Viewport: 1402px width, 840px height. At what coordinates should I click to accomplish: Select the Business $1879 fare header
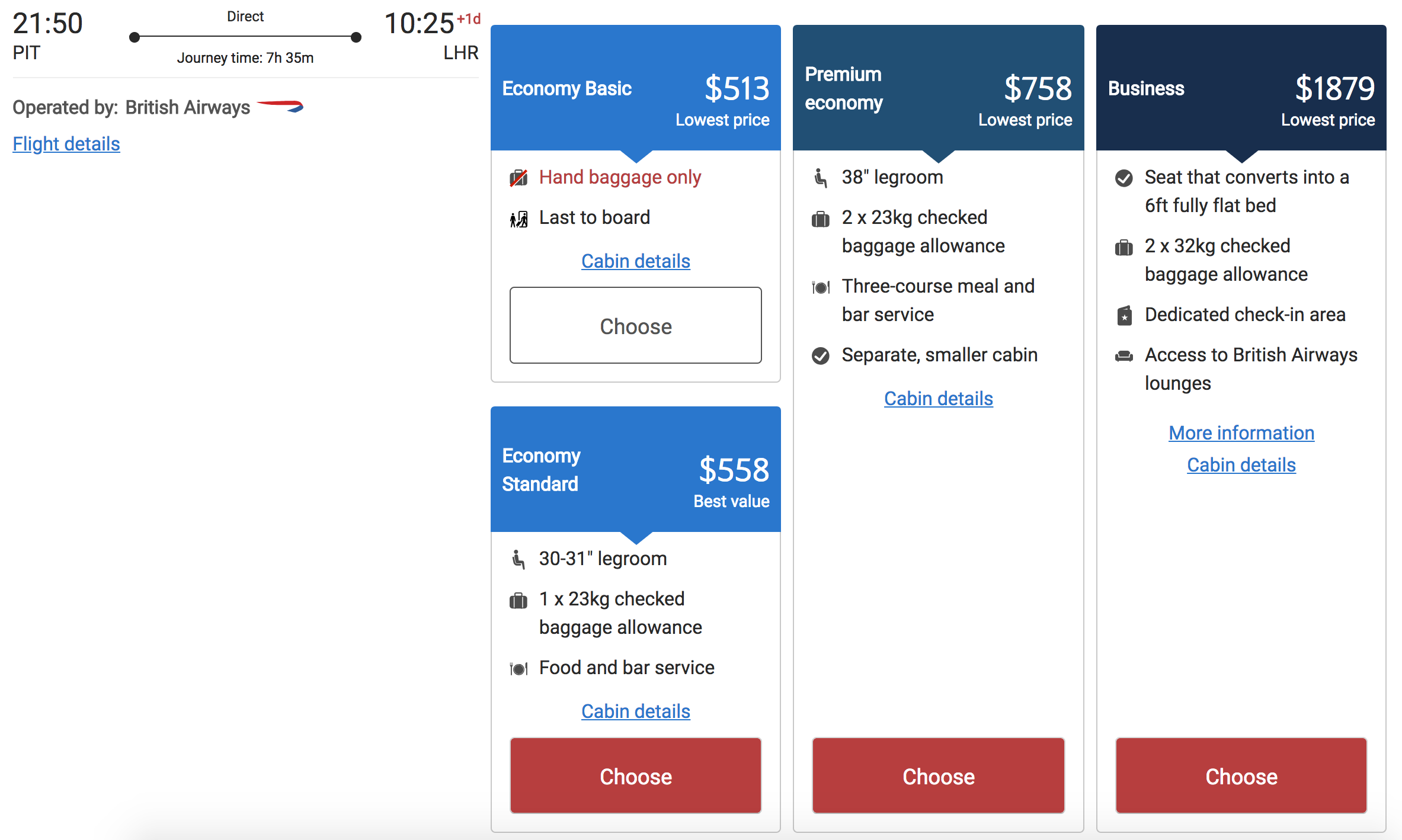pyautogui.click(x=1241, y=88)
